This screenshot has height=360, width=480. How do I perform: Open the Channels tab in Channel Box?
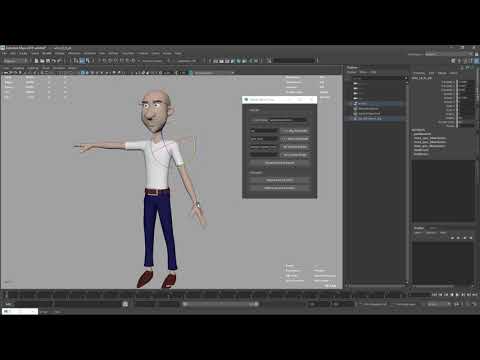click(419, 73)
